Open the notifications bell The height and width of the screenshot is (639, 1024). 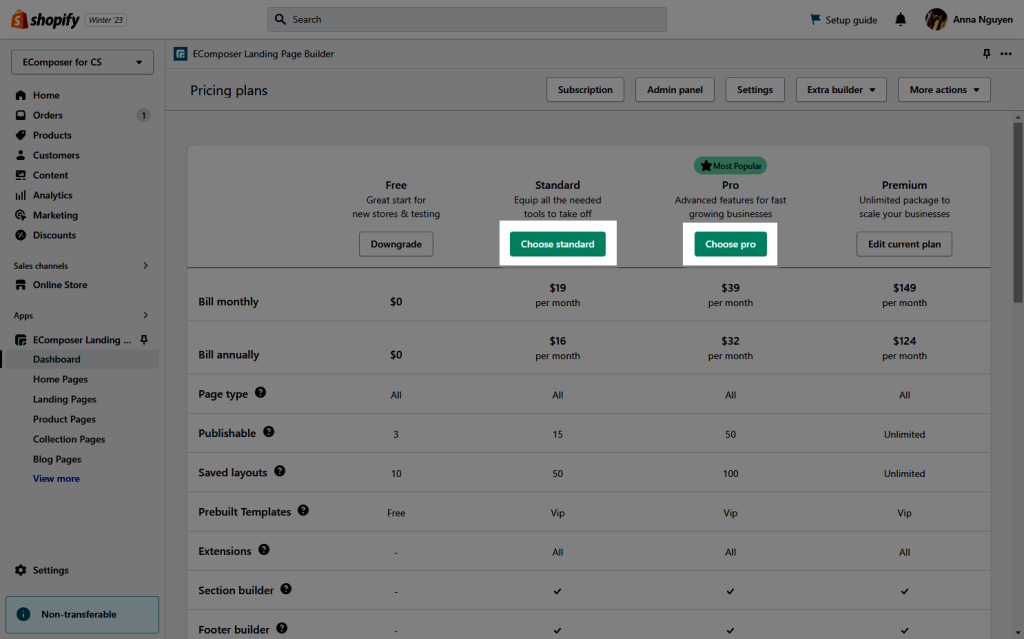click(x=901, y=20)
